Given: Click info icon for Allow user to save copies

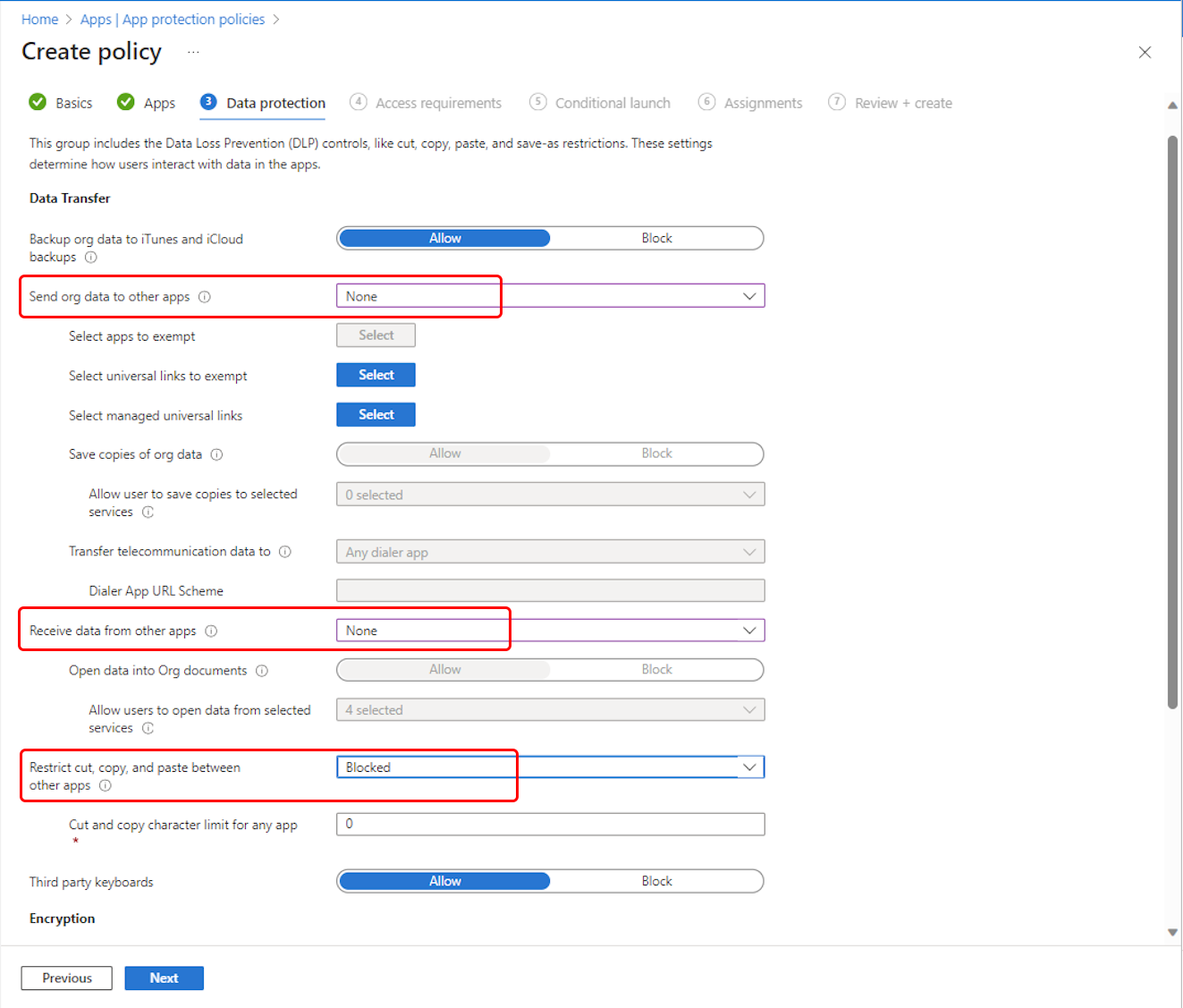Looking at the screenshot, I should click(148, 512).
